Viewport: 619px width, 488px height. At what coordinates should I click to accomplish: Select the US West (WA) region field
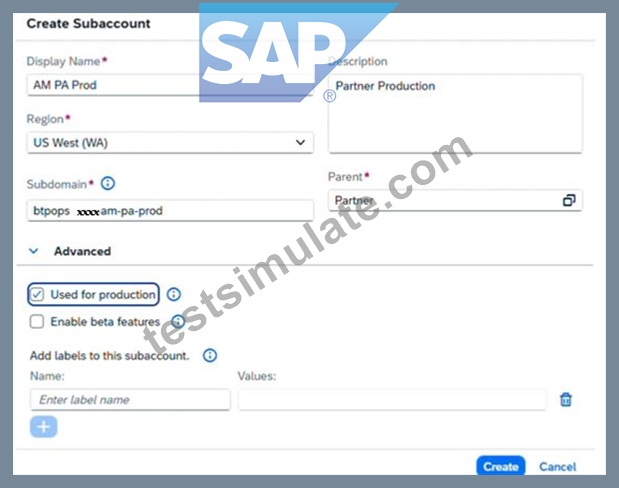click(171, 143)
